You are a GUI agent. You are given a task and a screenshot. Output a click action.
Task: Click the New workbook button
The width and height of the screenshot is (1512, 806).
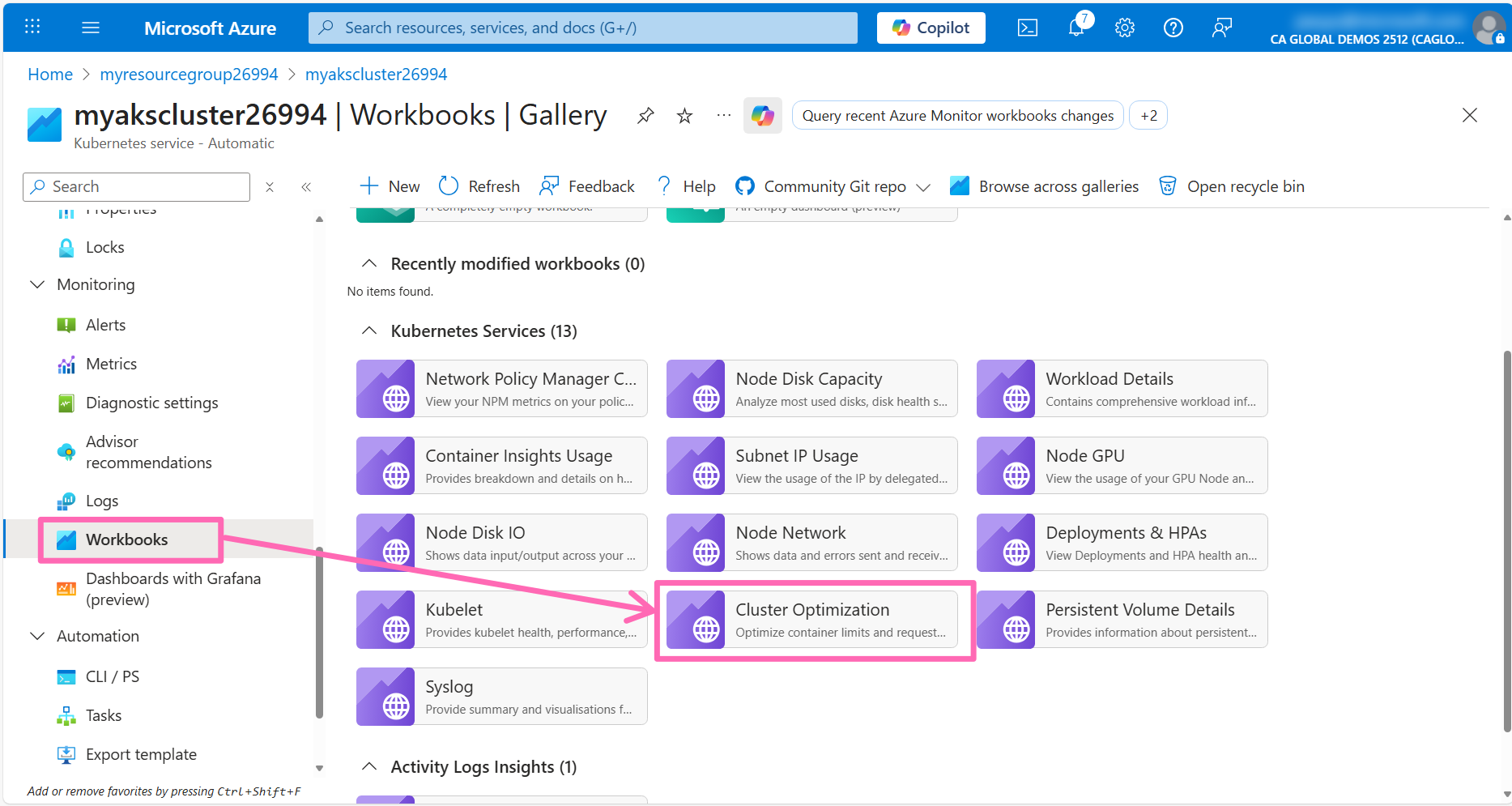pyautogui.click(x=390, y=187)
